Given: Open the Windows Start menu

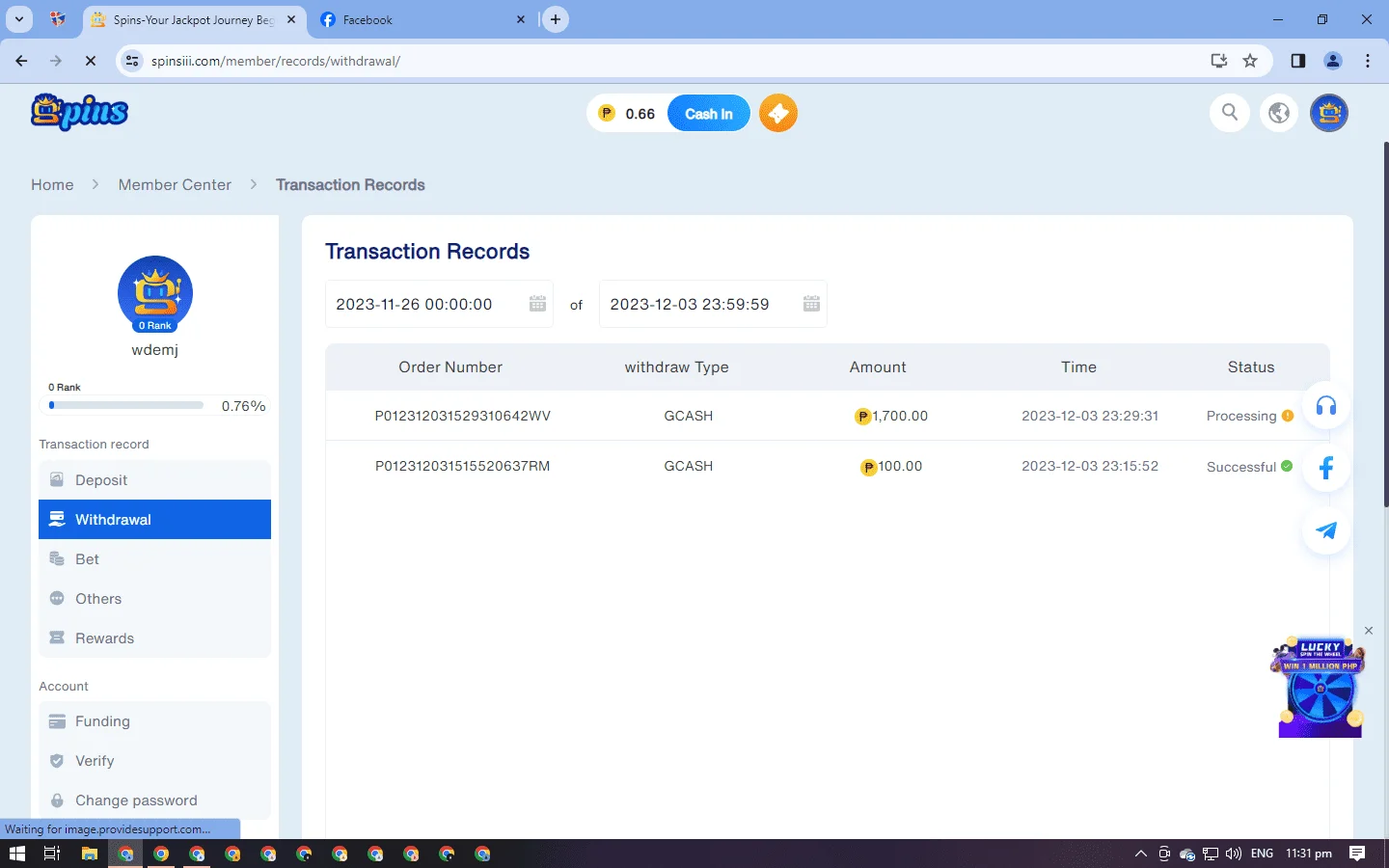Looking at the screenshot, I should click(x=16, y=854).
